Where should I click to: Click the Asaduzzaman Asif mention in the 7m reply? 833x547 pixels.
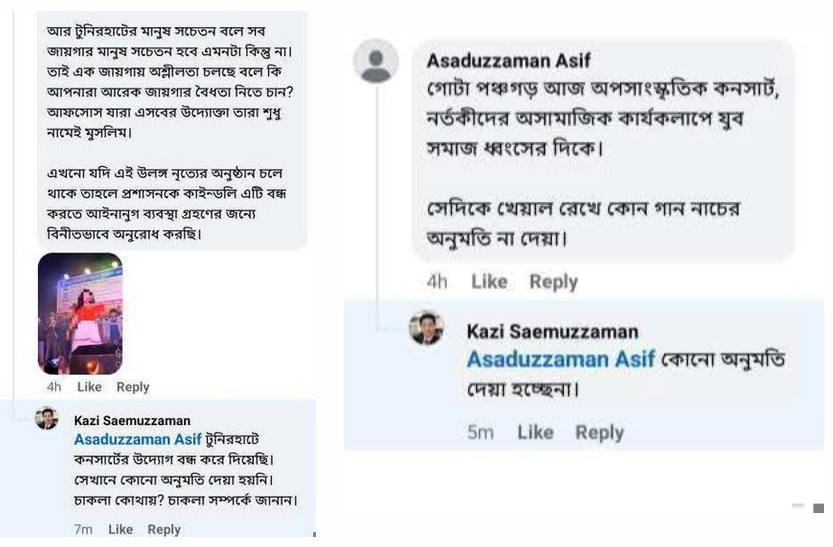point(137,440)
